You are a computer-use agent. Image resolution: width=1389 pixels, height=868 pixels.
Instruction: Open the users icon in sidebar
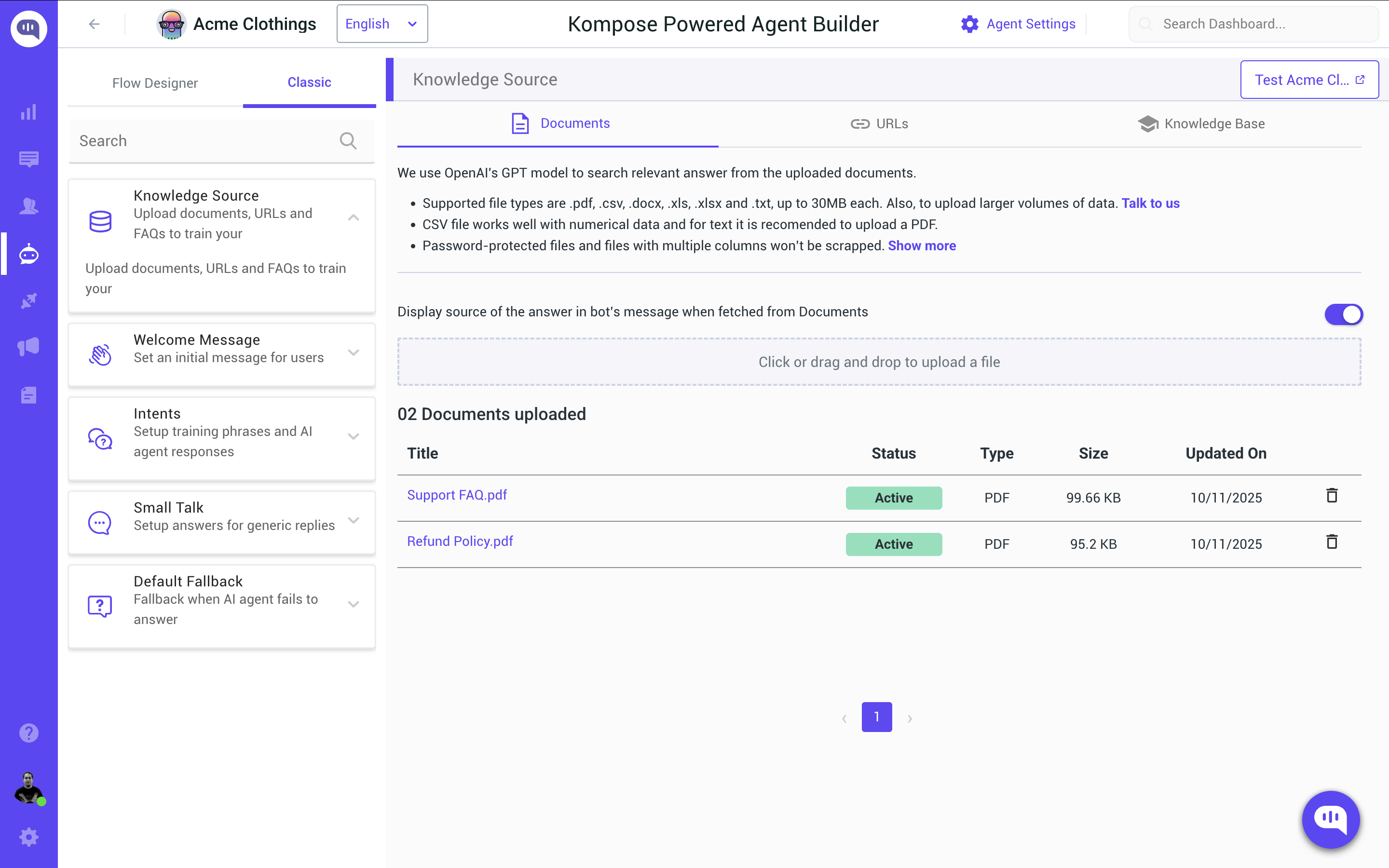[29, 206]
